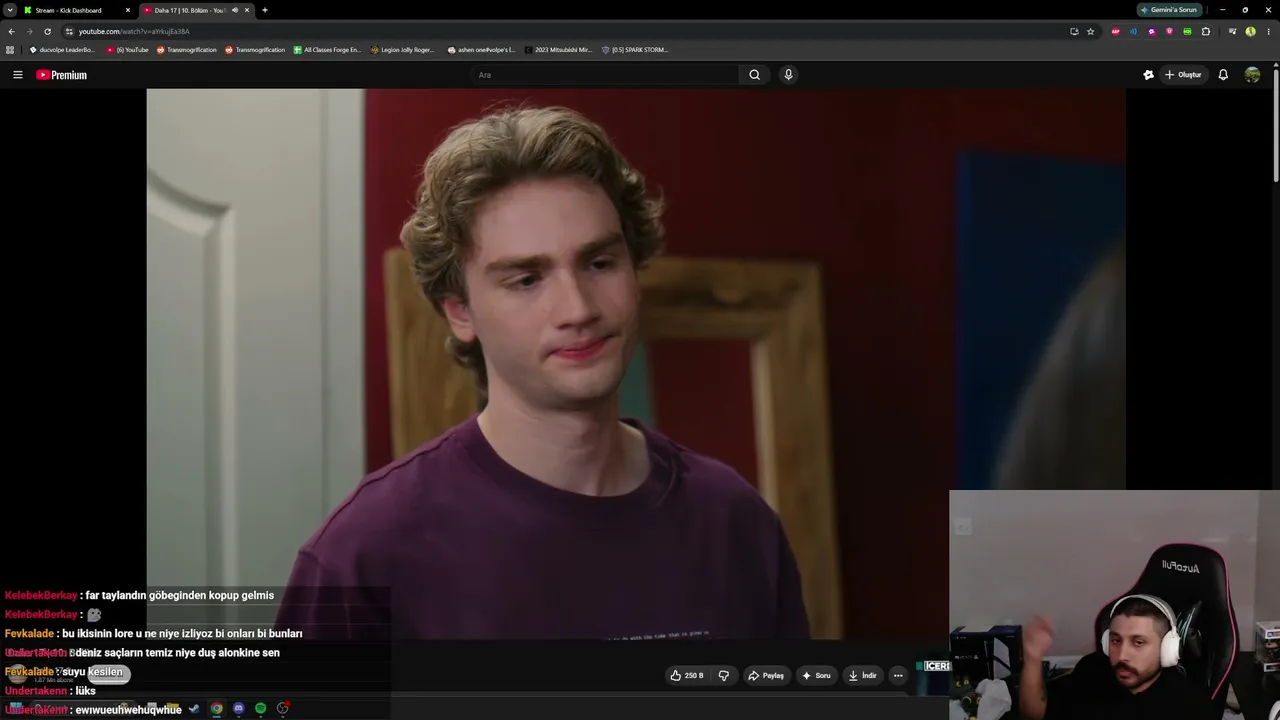Click the YouTube search magnifier button
1280x720 pixels.
[755, 75]
